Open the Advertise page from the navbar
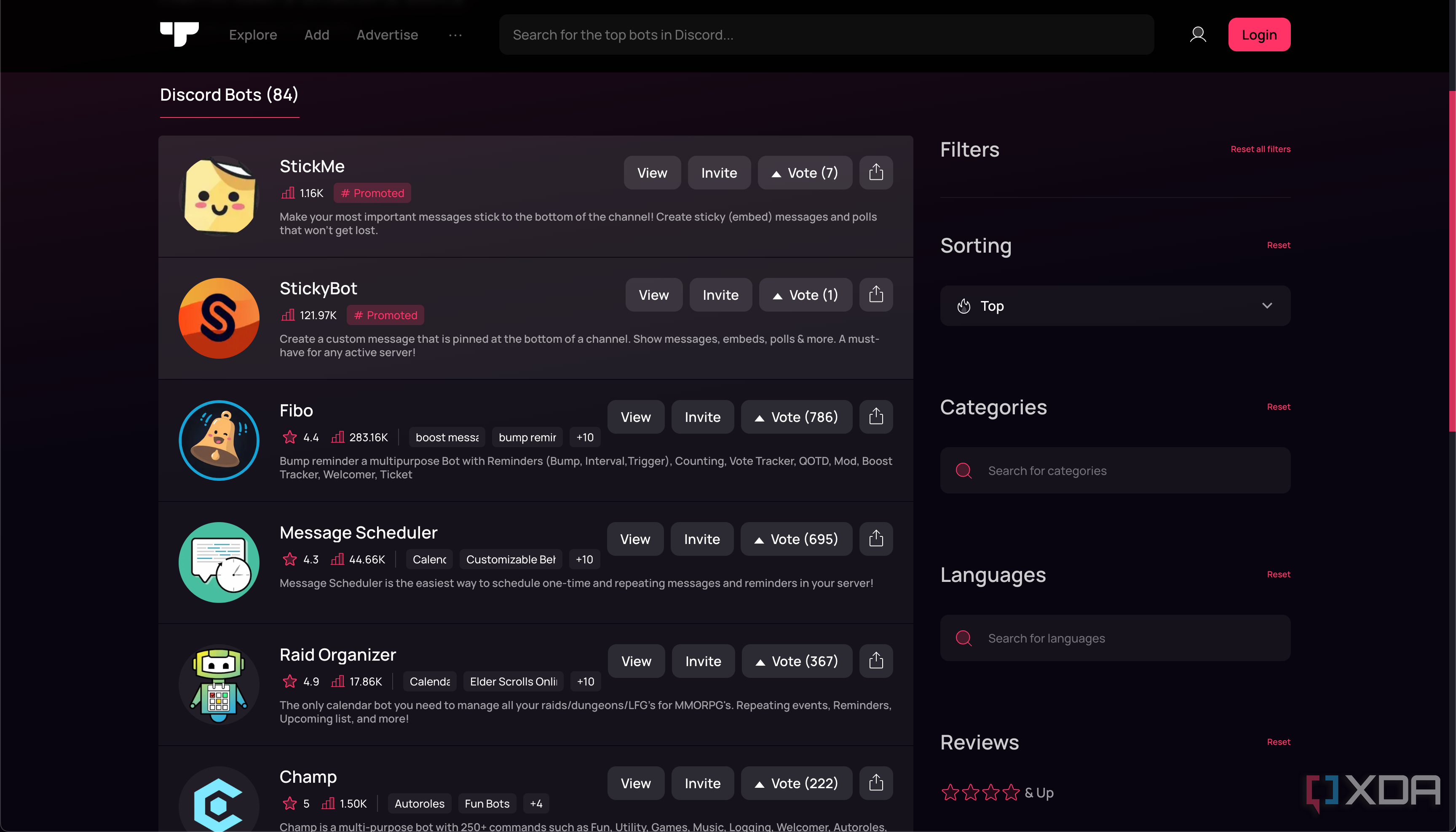 pos(387,35)
